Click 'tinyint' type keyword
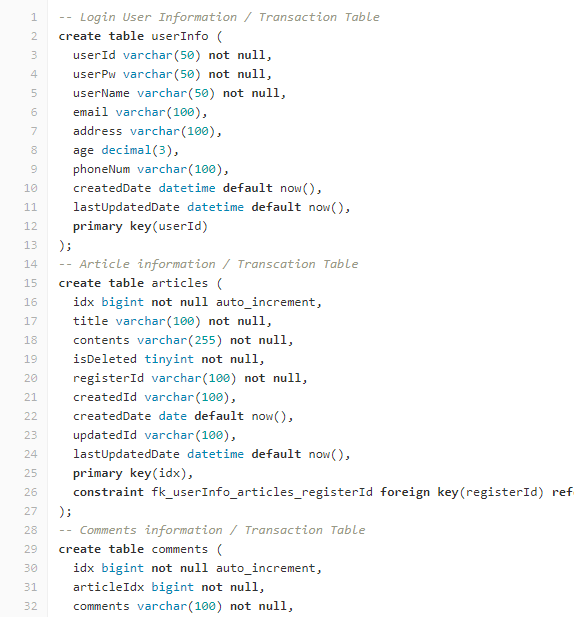This screenshot has width=574, height=617. [x=169, y=359]
